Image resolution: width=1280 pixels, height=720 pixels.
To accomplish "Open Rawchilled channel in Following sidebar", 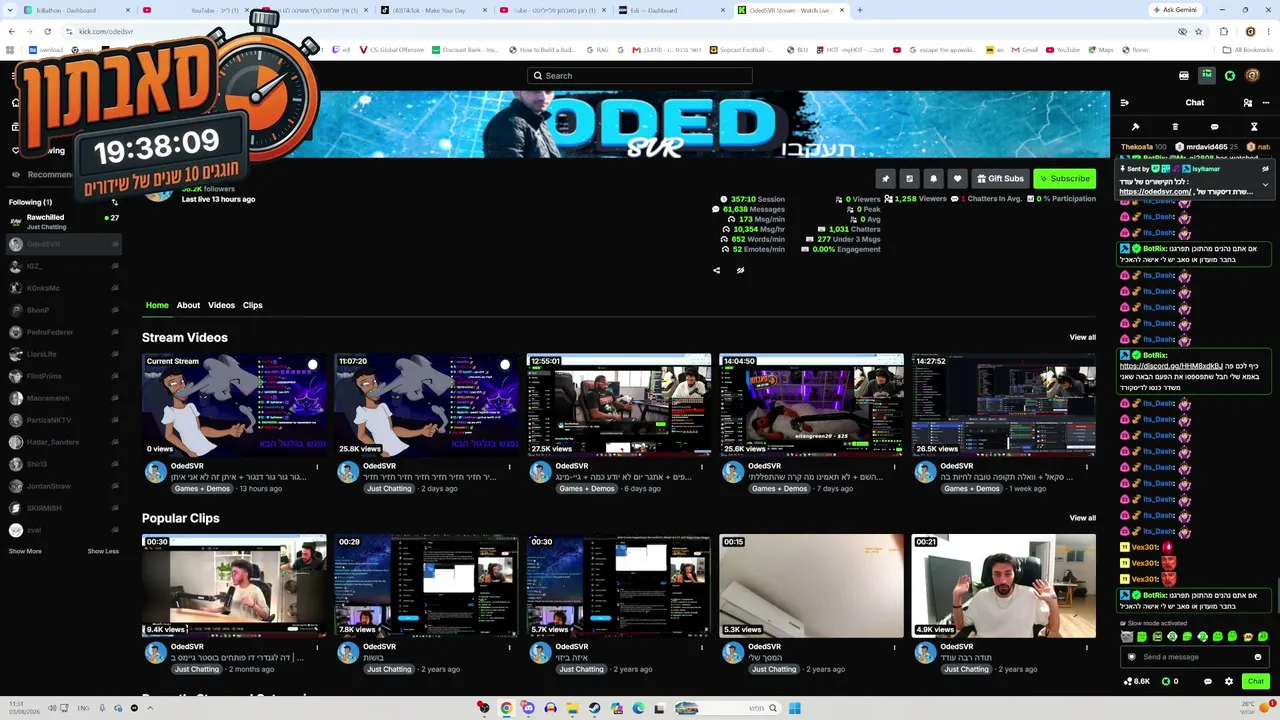I will pyautogui.click(x=64, y=222).
